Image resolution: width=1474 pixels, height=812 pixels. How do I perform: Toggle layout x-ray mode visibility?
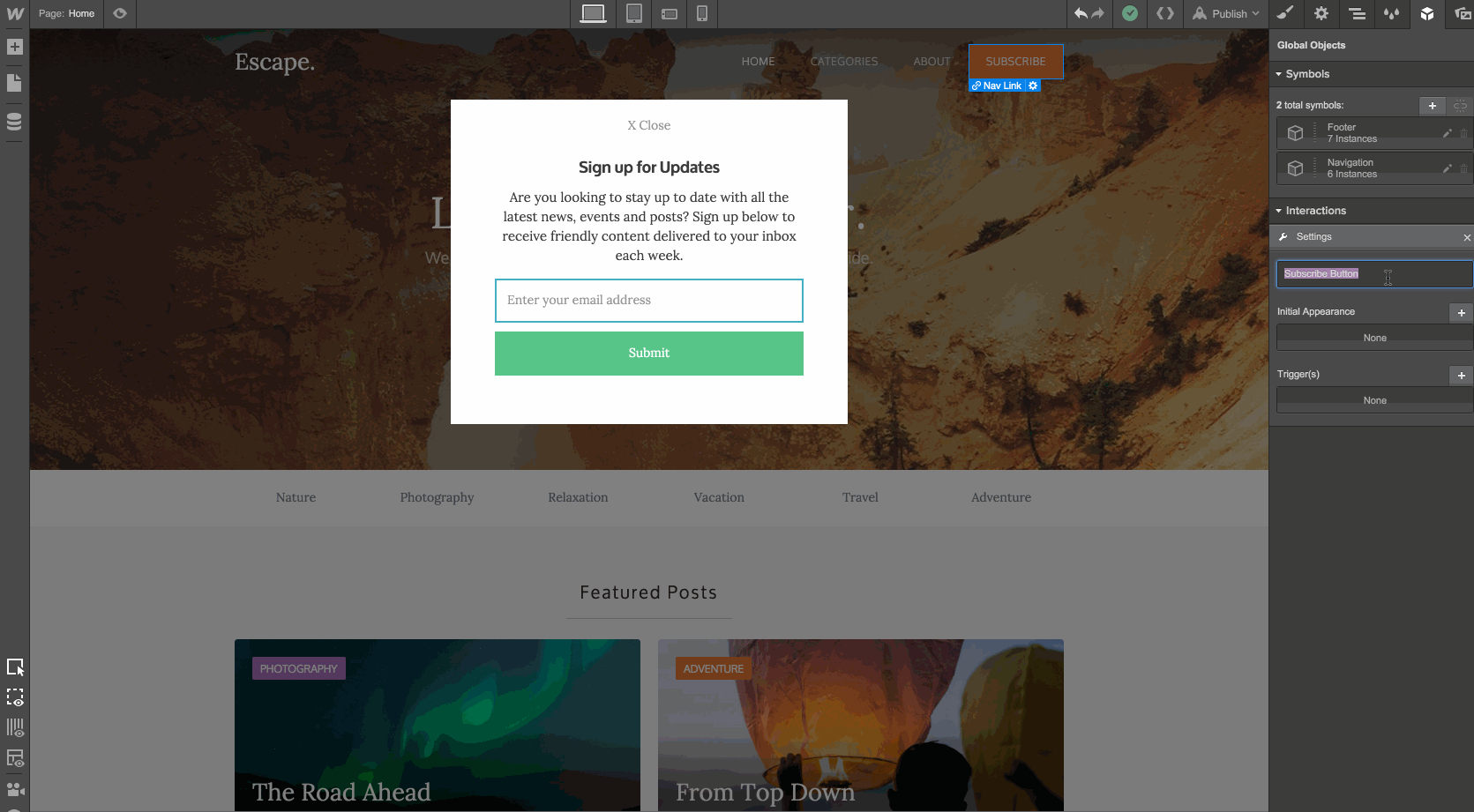tap(15, 758)
